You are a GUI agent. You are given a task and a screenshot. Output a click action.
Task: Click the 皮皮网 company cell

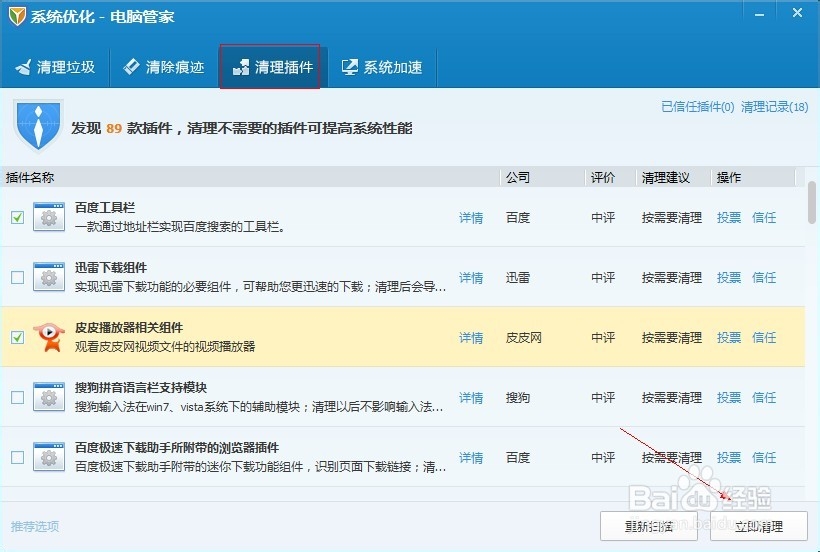(523, 338)
